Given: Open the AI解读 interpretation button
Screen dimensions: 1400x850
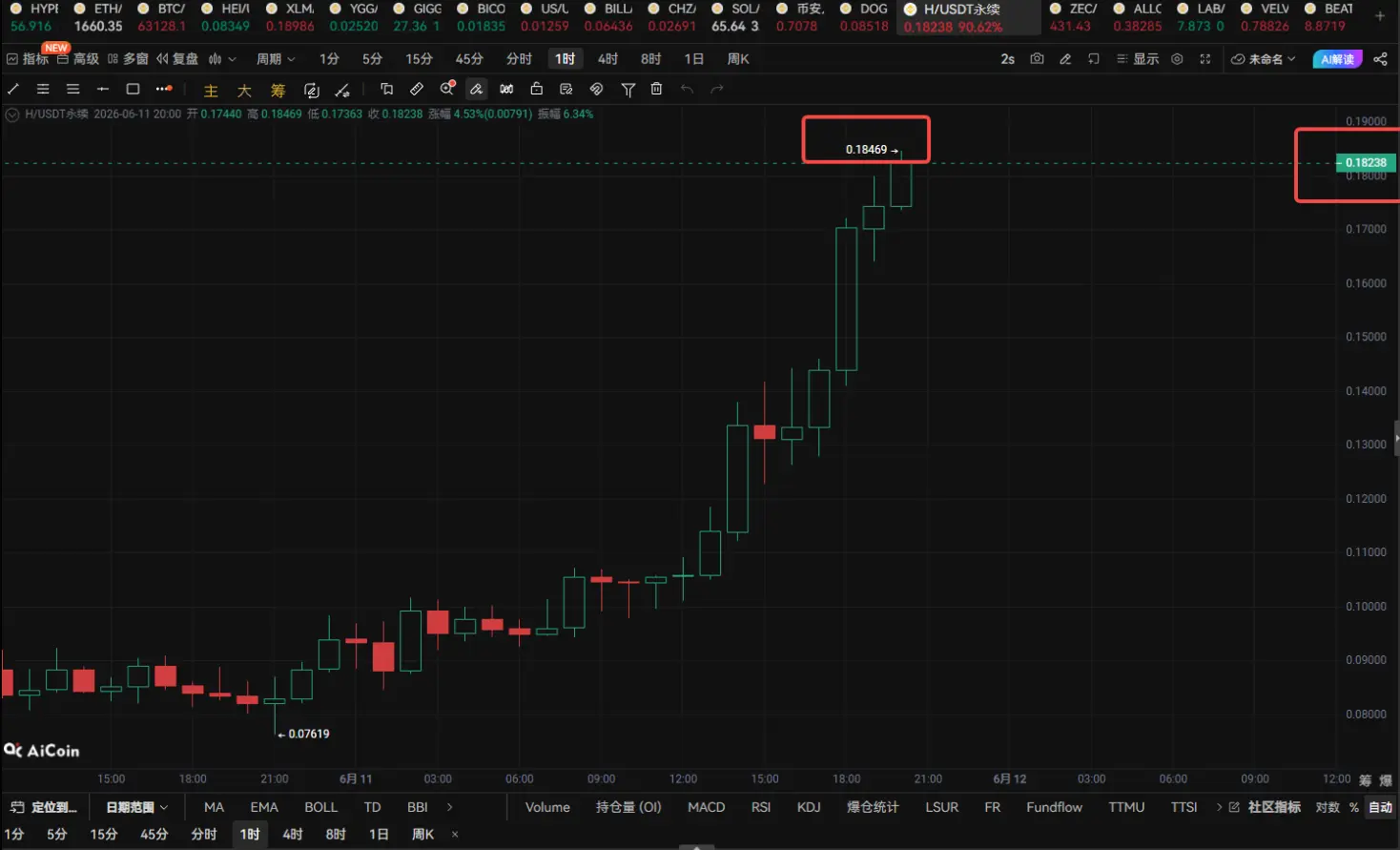Looking at the screenshot, I should click(1337, 59).
